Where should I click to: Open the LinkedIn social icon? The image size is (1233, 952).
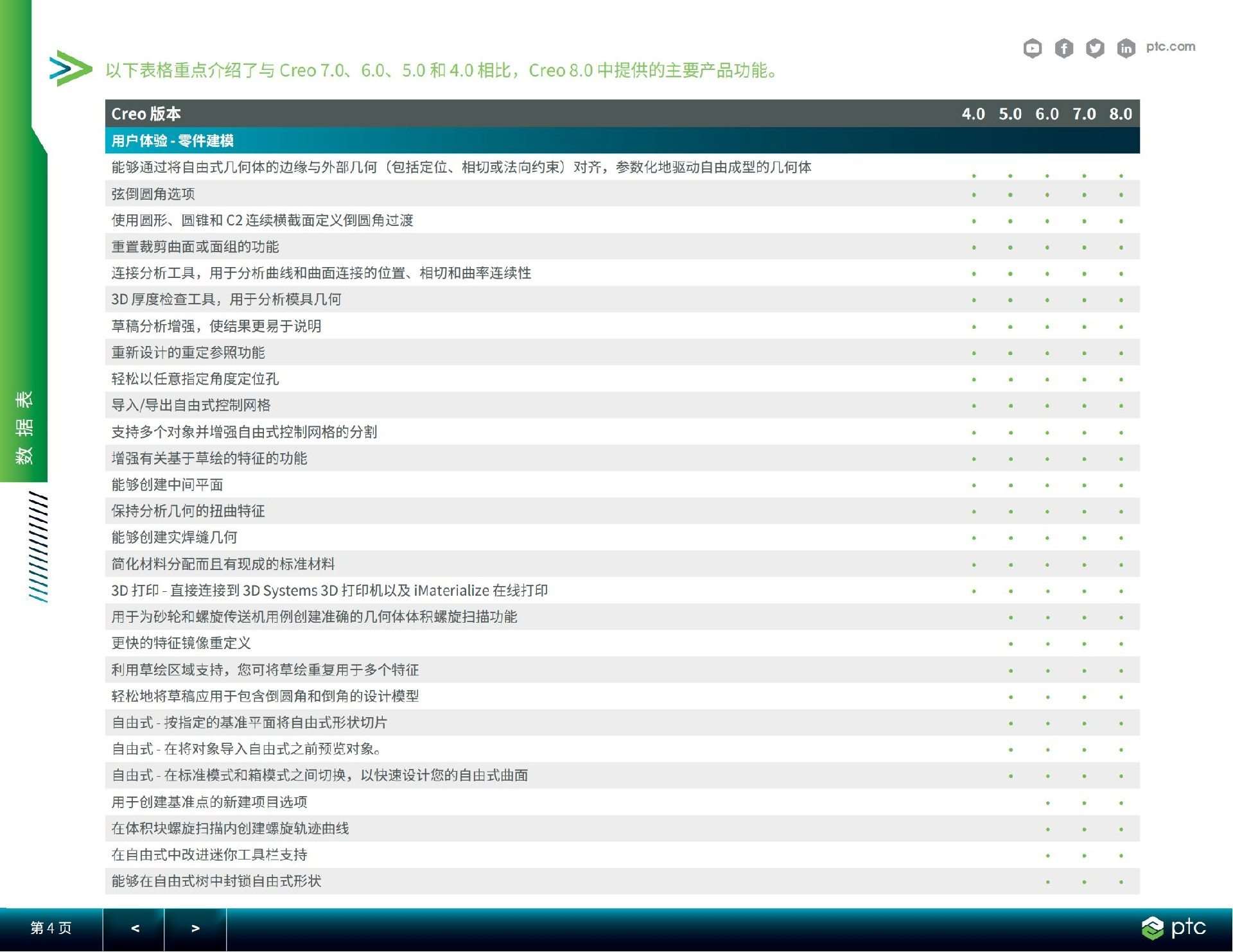[x=1126, y=48]
